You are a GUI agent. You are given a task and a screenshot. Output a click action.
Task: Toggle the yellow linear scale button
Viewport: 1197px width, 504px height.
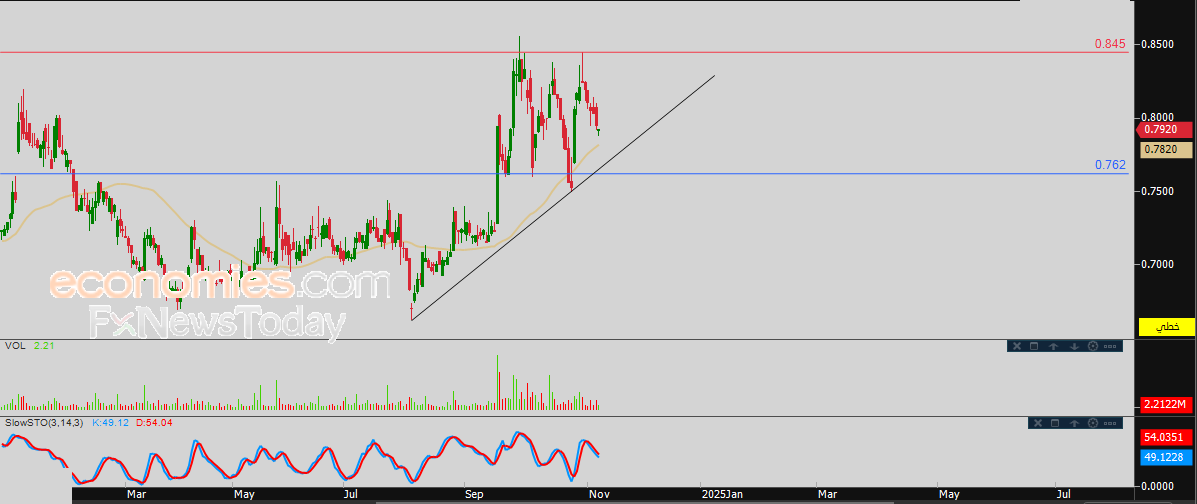pyautogui.click(x=1166, y=327)
